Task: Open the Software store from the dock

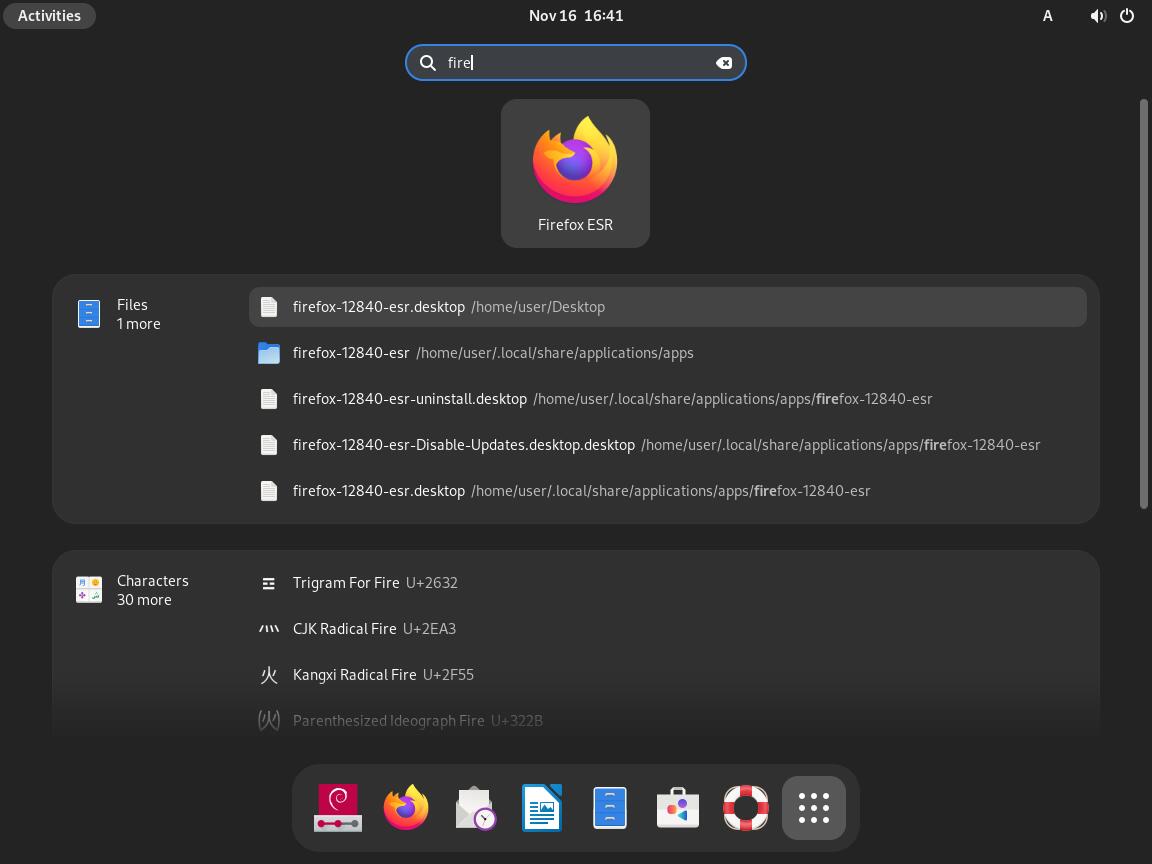Action: point(677,808)
